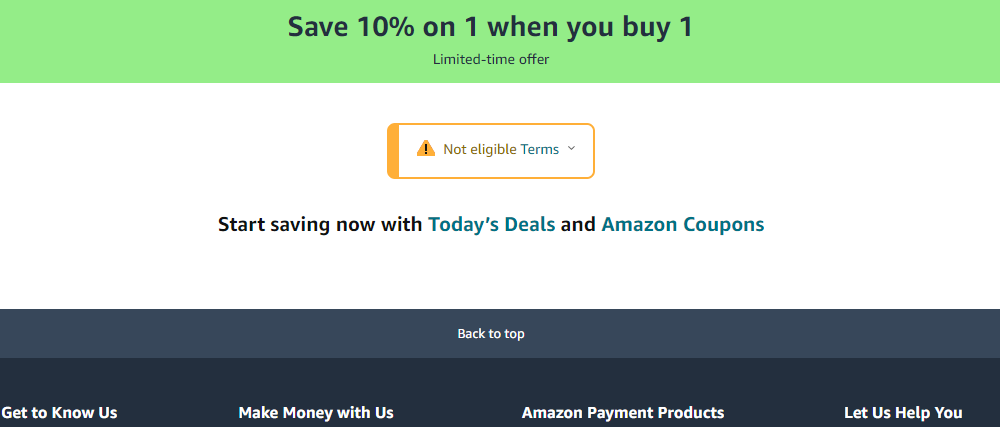This screenshot has width=1000, height=427.
Task: Click the word "Back" in the footer bar
Action: pyautogui.click(x=472, y=334)
